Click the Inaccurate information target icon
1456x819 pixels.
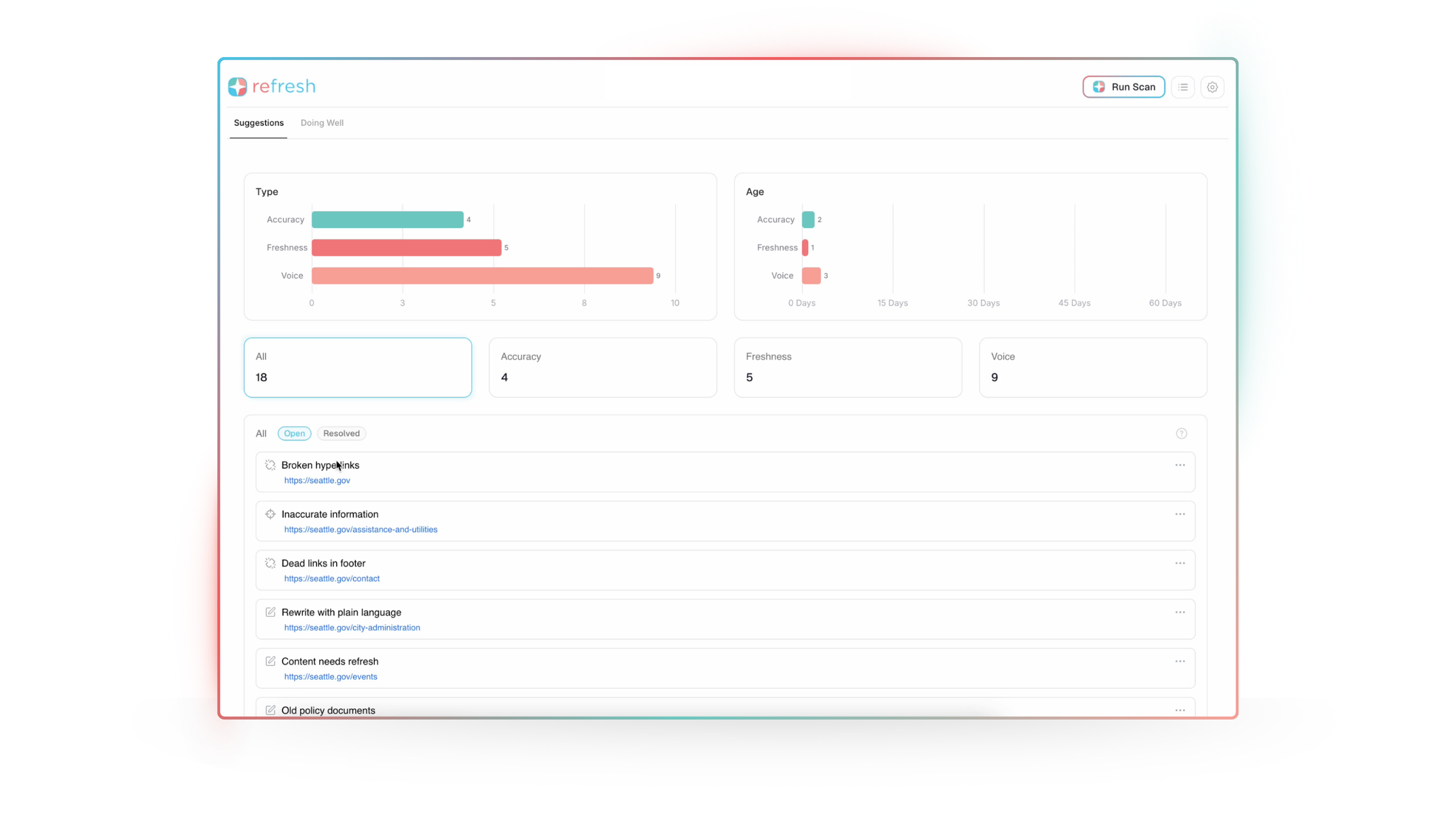pos(270,514)
